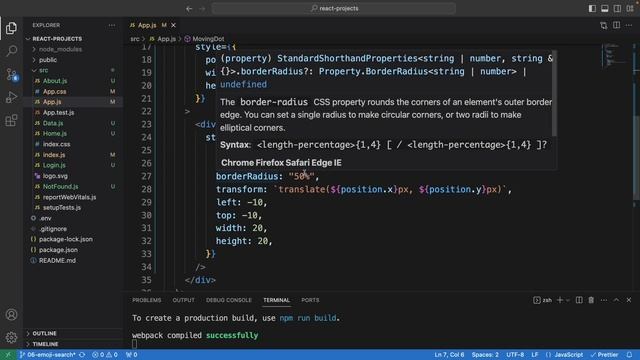The height and width of the screenshot is (360, 640).
Task: Collapse the REACT-PROJECTS root folder
Action: pos(57,39)
